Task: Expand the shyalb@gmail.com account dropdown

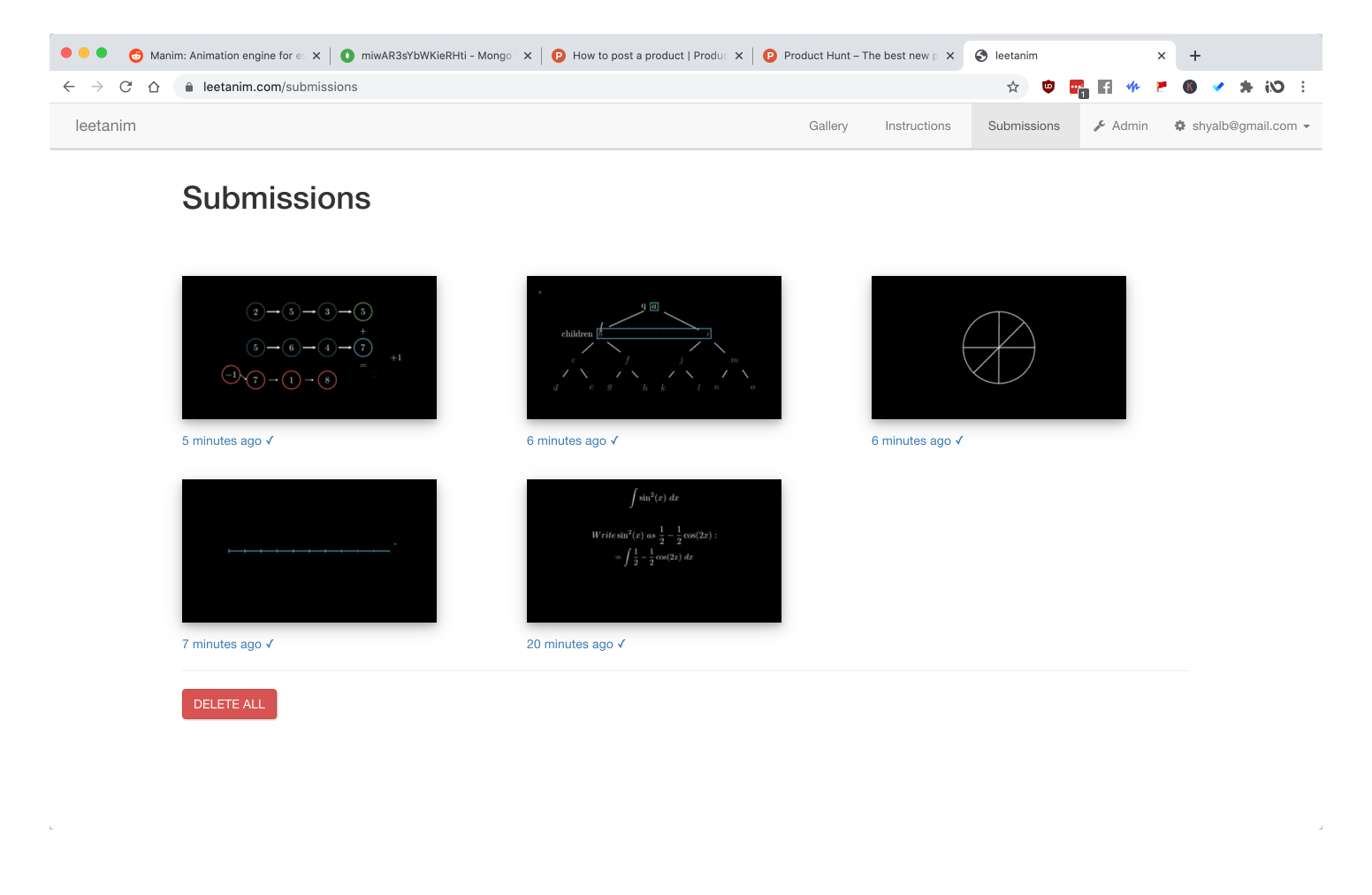Action: tap(1242, 126)
